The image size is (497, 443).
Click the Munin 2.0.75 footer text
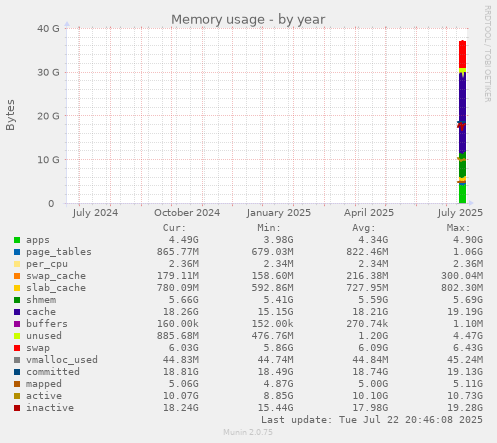(248, 432)
